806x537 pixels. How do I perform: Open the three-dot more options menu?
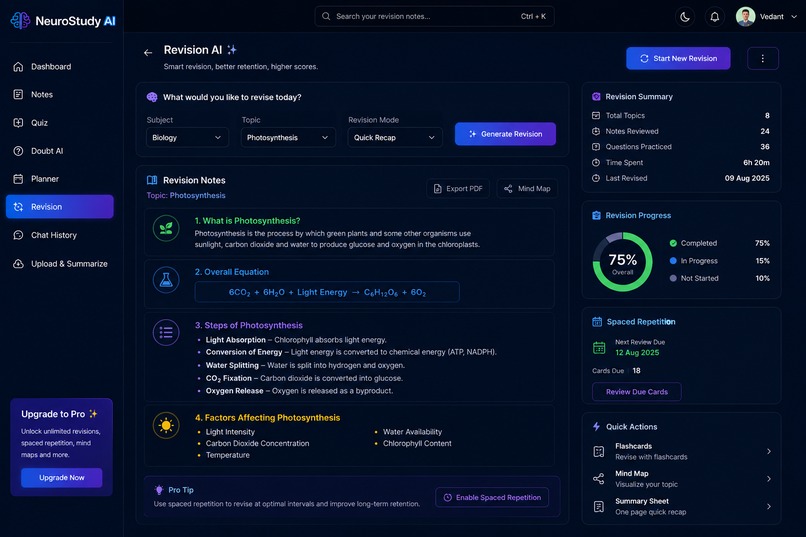[x=762, y=59]
